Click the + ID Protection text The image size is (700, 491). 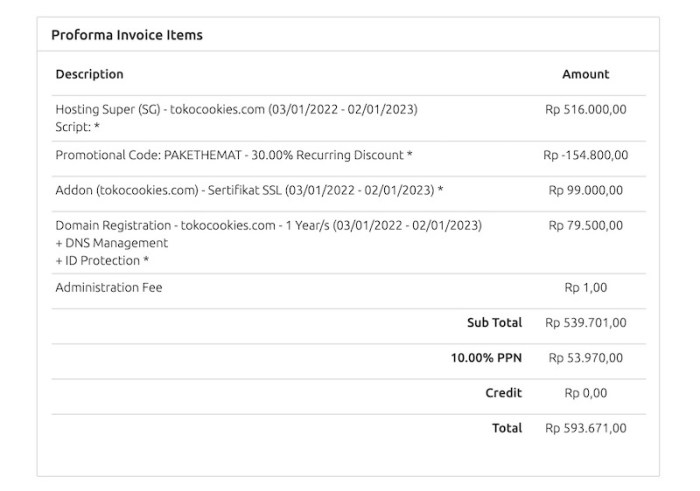pyautogui.click(x=102, y=261)
